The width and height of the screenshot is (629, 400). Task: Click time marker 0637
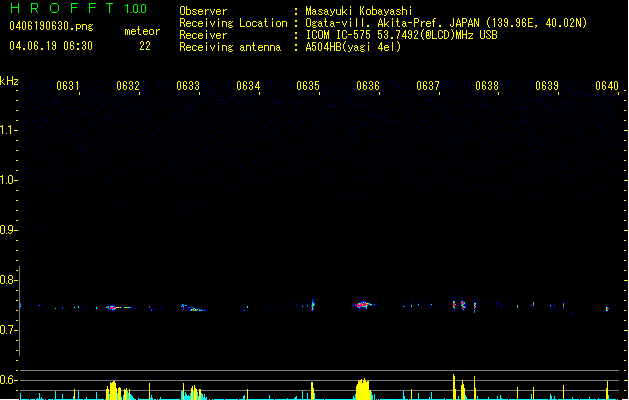[428, 86]
